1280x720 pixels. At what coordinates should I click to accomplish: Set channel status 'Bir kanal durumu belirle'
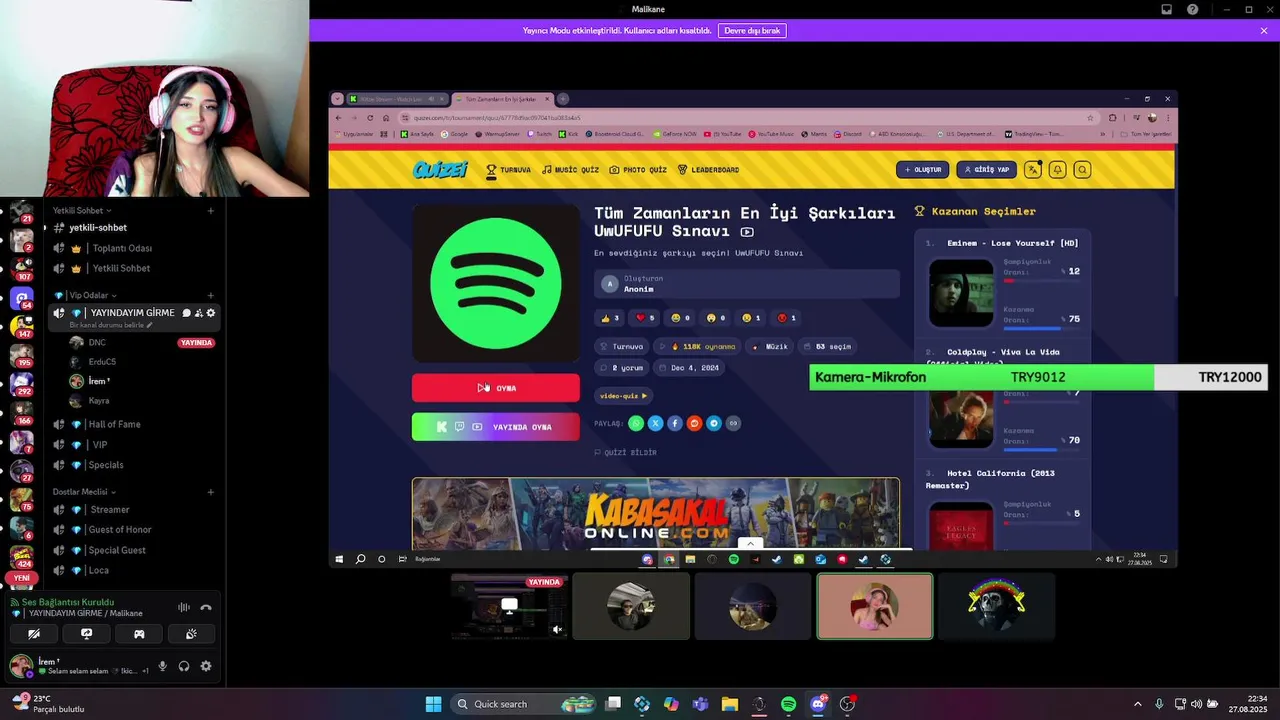(x=111, y=325)
